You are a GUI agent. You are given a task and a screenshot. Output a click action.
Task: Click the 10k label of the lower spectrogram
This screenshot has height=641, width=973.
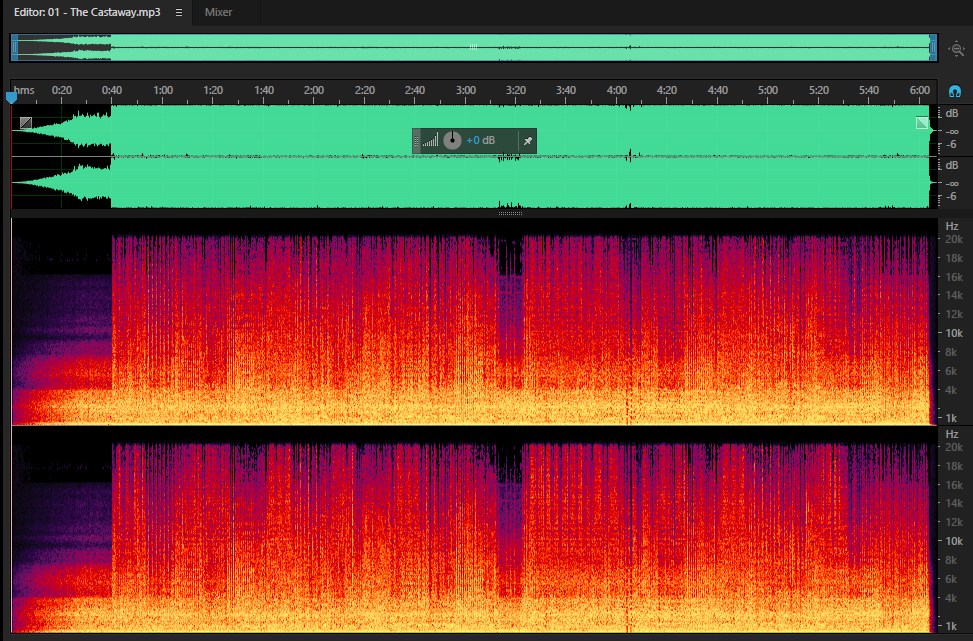coord(954,540)
